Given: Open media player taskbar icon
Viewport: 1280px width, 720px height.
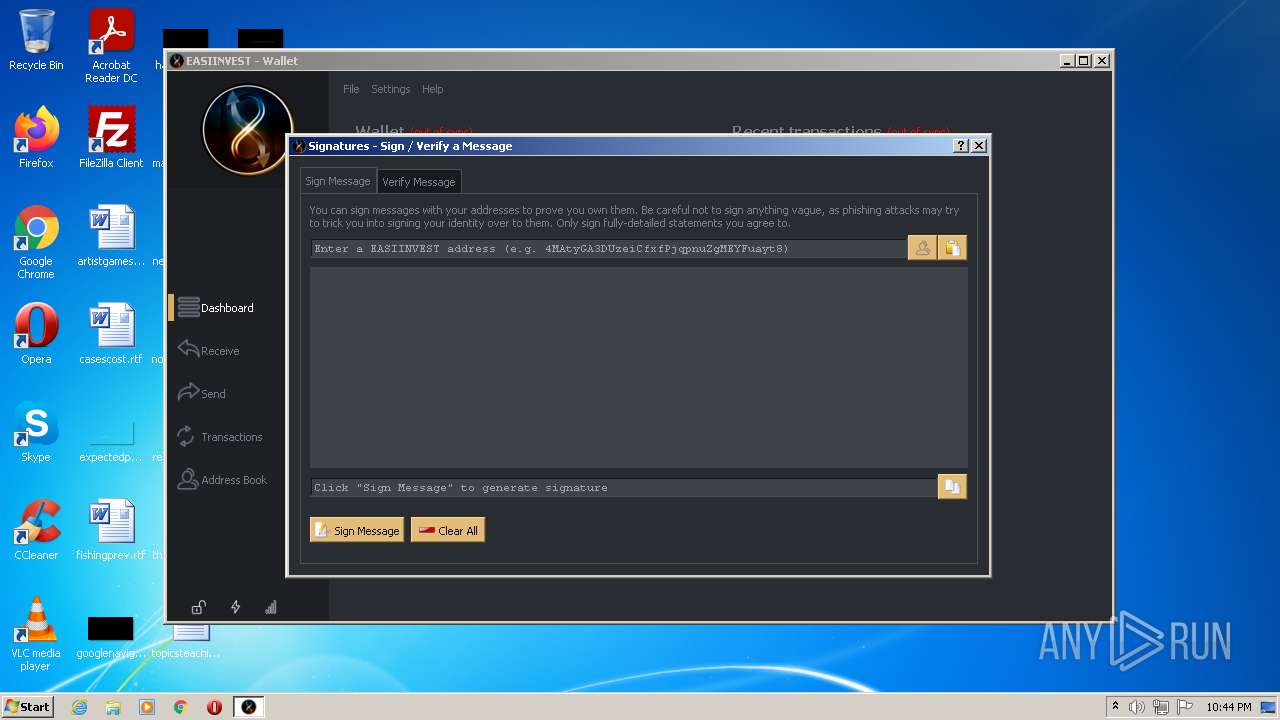Looking at the screenshot, I should coord(147,707).
